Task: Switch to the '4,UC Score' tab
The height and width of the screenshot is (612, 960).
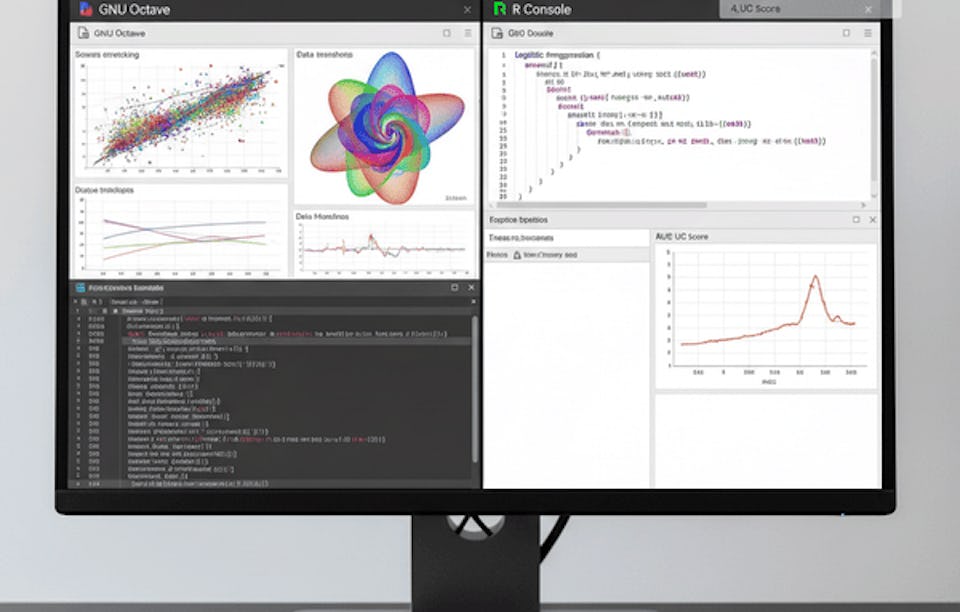Action: (x=799, y=9)
